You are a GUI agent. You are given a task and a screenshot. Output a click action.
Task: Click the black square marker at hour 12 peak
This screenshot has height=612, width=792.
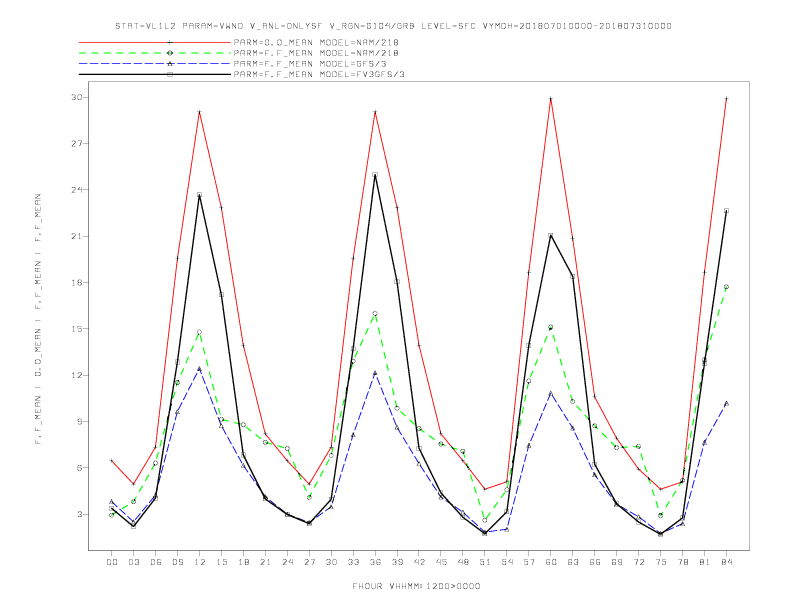(200, 194)
